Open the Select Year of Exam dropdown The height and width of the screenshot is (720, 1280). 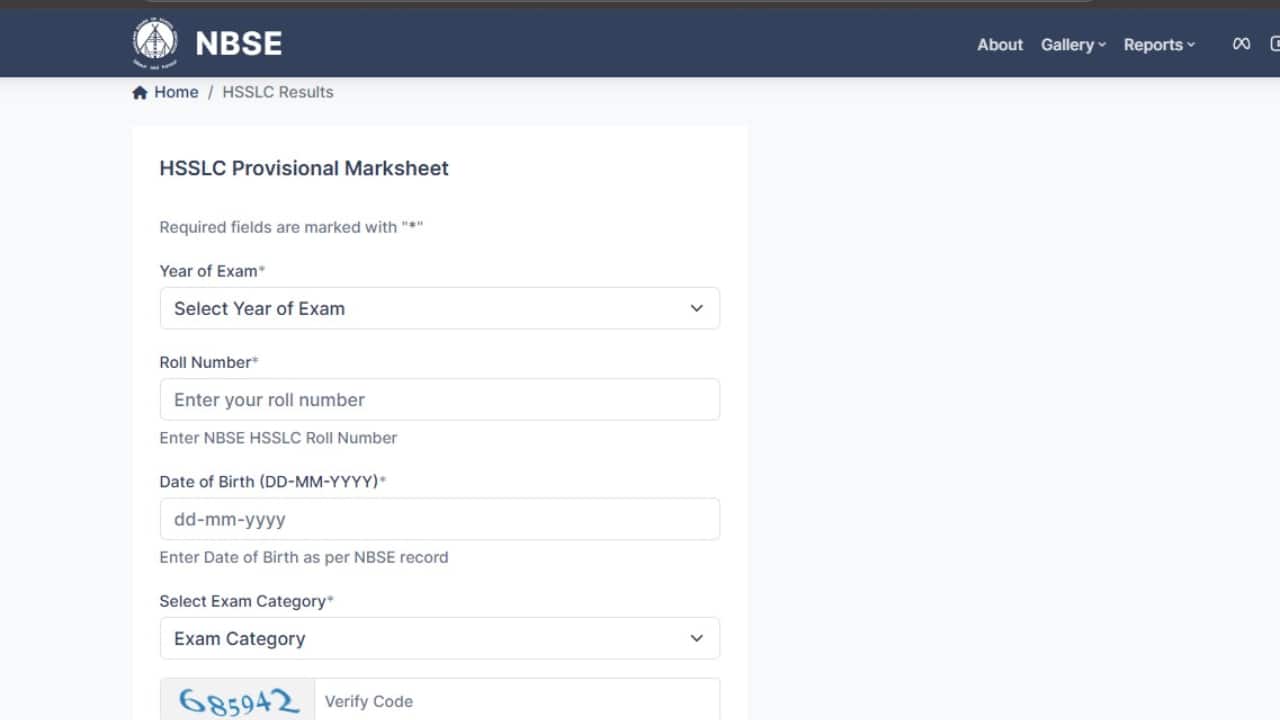(440, 308)
